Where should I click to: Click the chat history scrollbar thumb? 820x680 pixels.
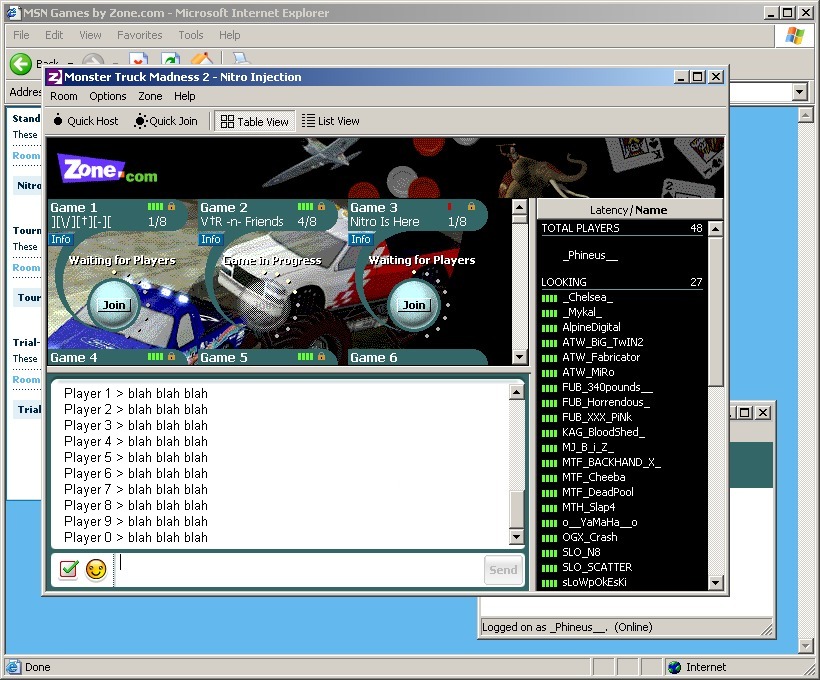[516, 510]
